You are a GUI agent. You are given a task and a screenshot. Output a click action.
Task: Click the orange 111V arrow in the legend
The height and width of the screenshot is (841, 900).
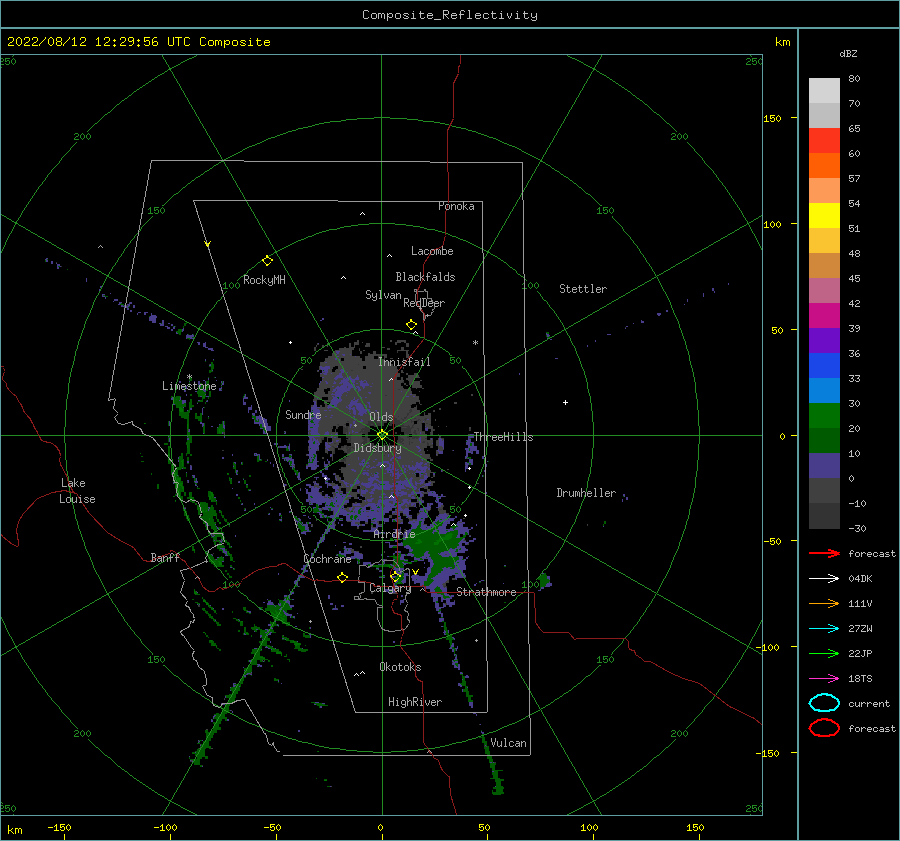(824, 603)
